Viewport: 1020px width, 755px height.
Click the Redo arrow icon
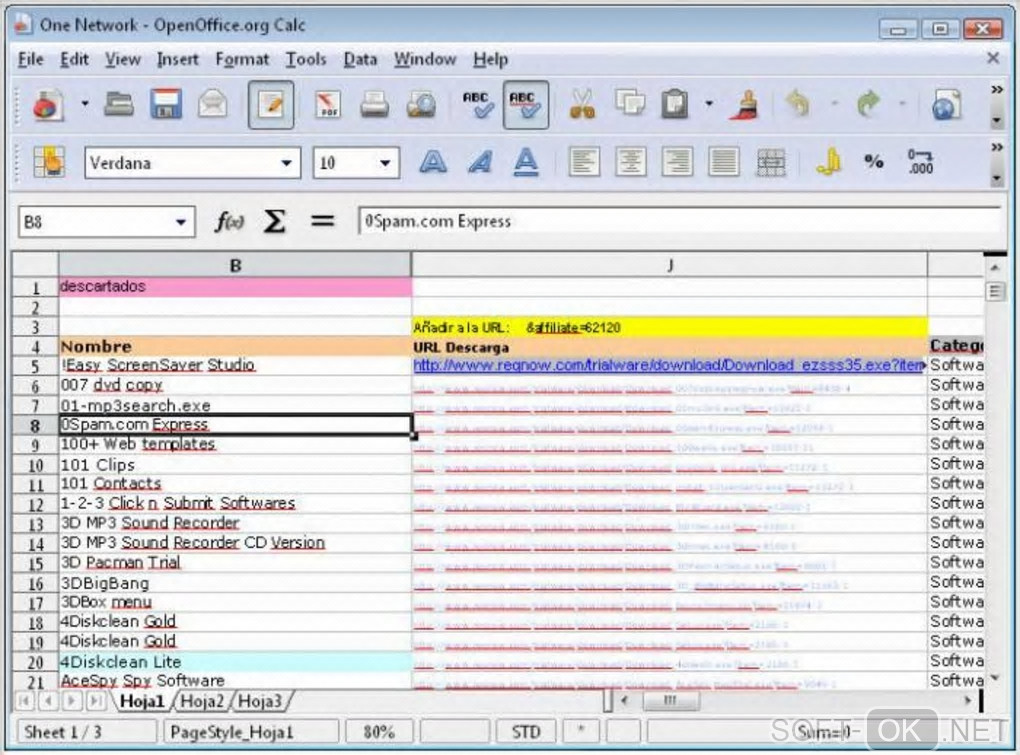pyautogui.click(x=868, y=103)
